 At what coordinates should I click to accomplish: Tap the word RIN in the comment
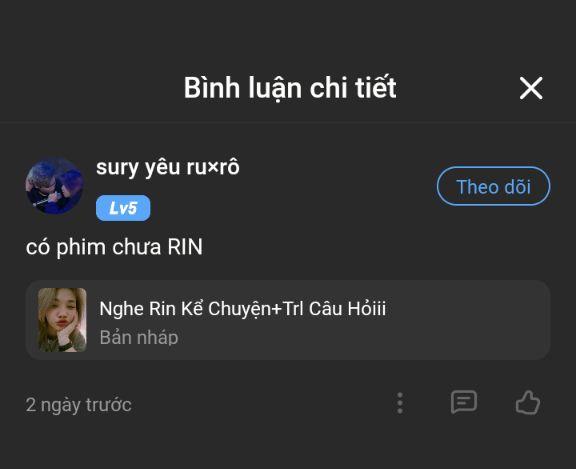click(x=185, y=246)
